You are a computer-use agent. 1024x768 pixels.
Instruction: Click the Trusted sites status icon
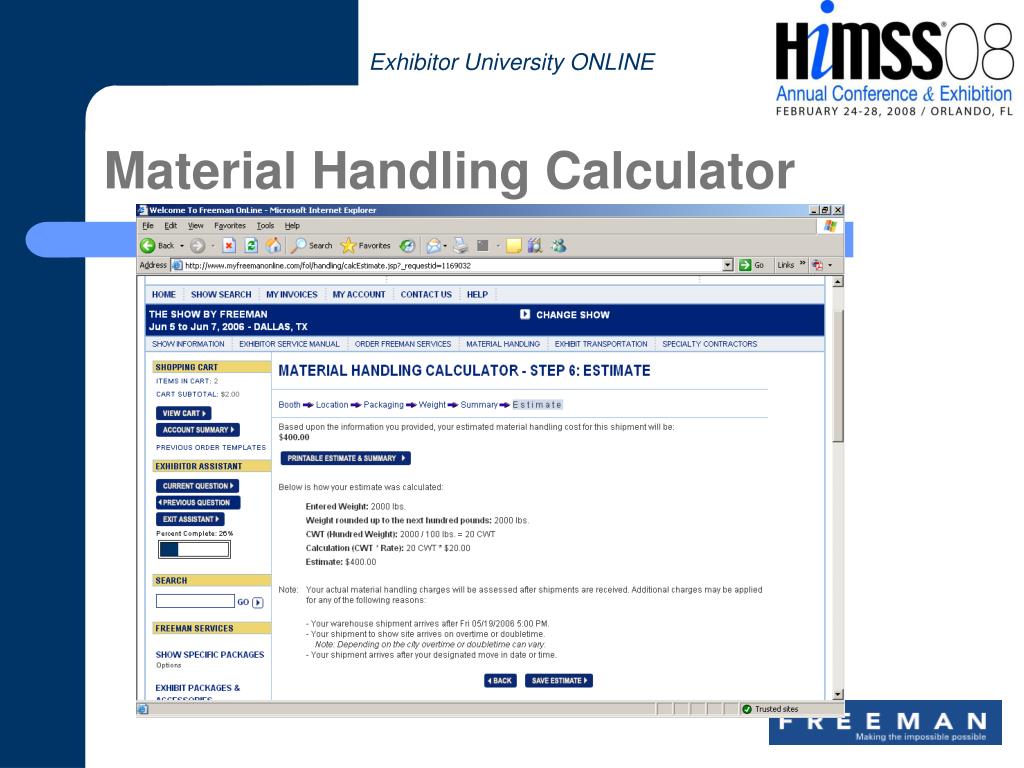coord(747,709)
